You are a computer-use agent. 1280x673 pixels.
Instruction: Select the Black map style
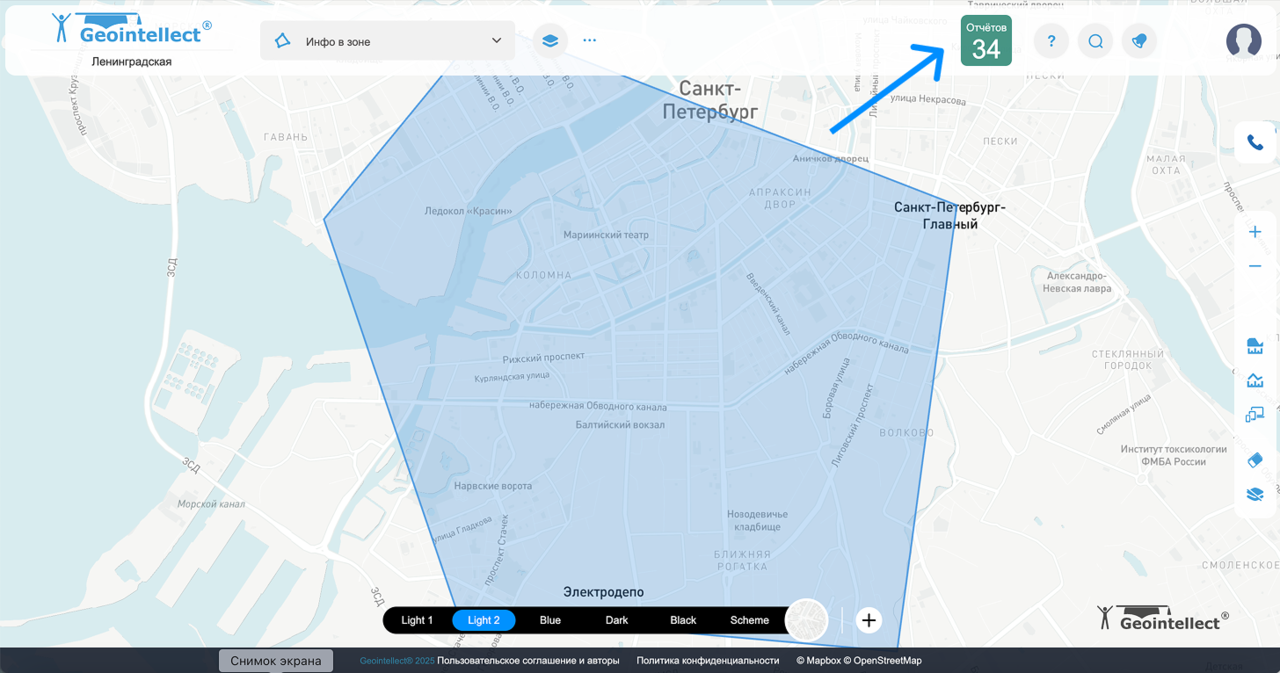[683, 620]
